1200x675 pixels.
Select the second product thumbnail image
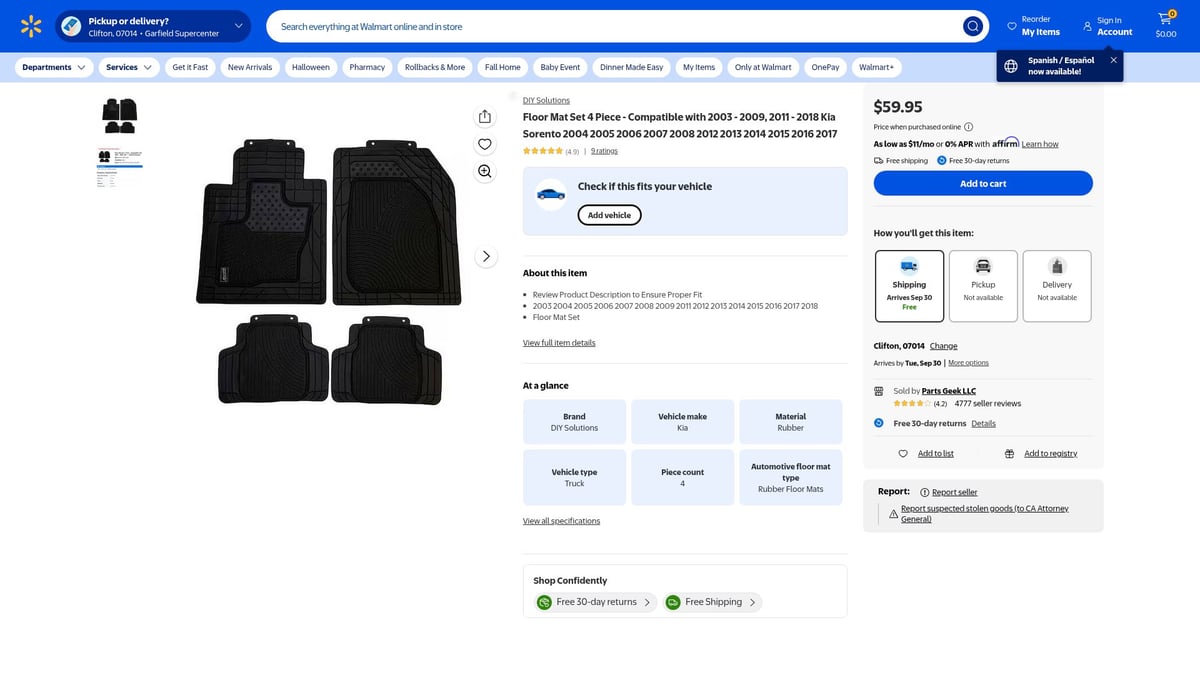tap(120, 166)
